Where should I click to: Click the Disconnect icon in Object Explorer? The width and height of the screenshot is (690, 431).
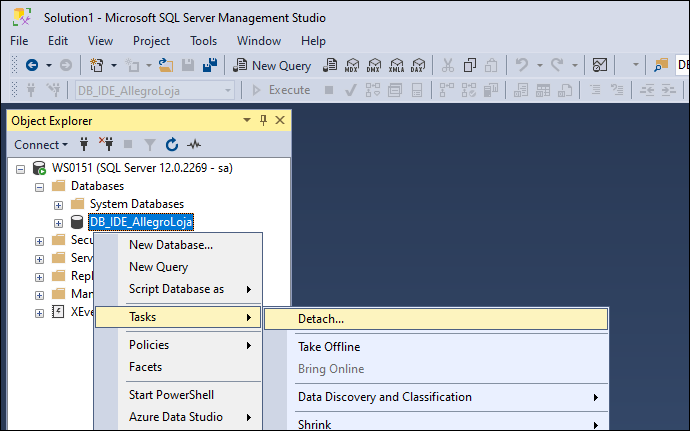(106, 144)
